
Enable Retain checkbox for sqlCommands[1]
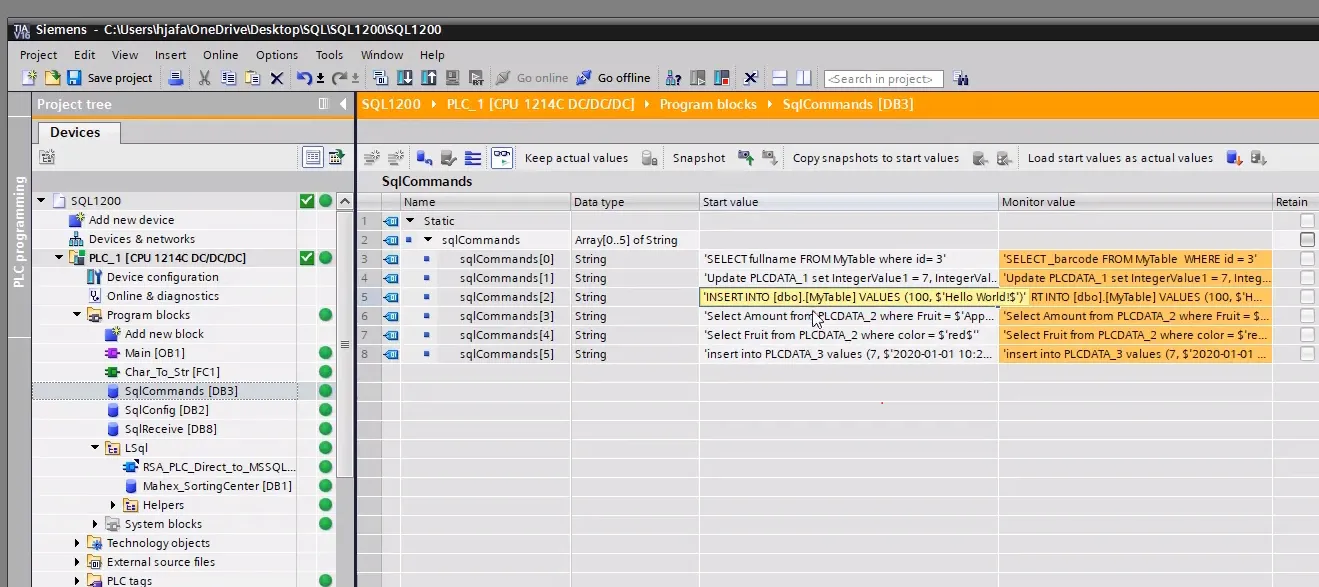(x=1306, y=277)
